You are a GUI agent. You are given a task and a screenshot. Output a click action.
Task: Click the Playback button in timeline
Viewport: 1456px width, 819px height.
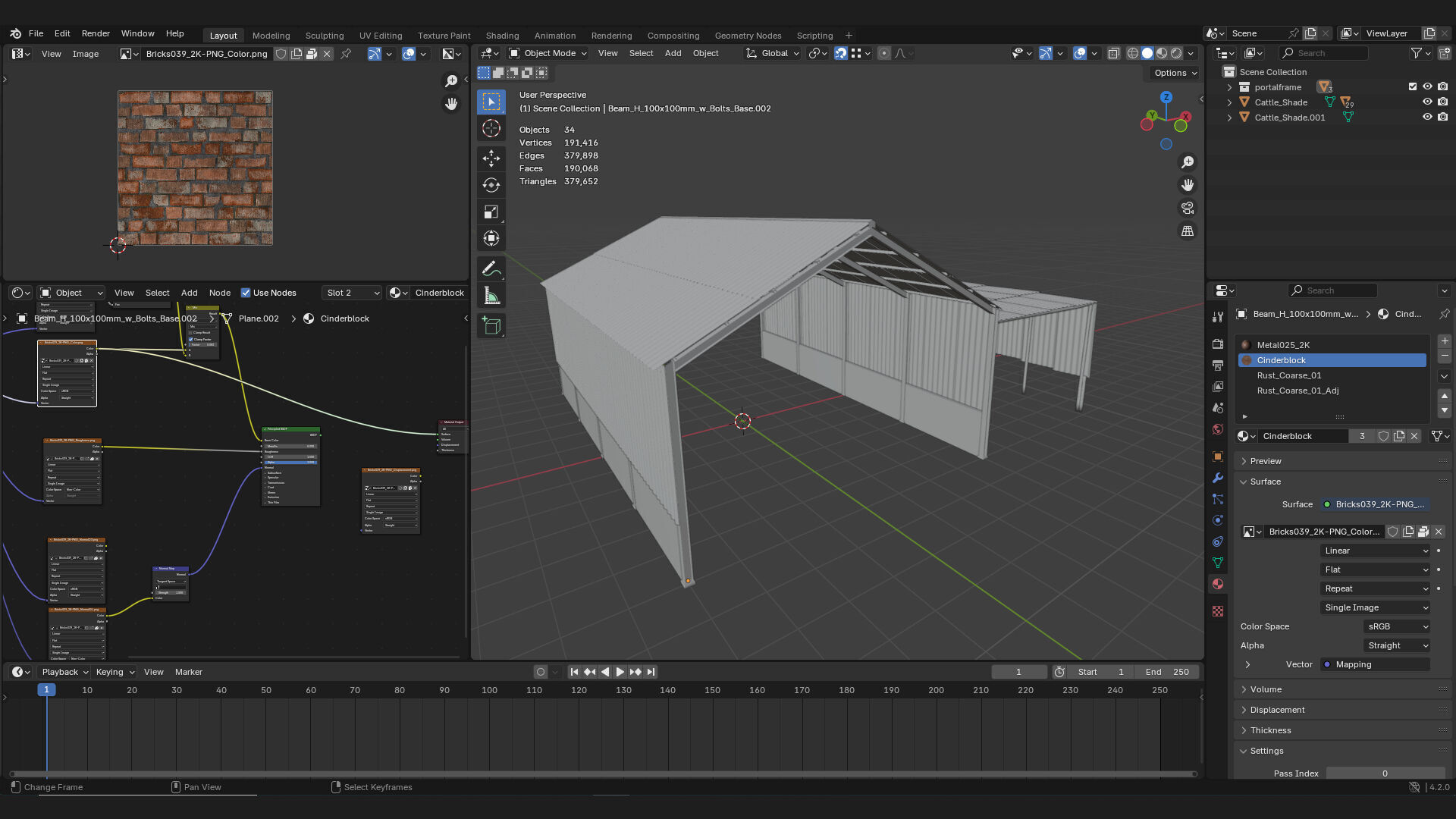click(64, 672)
